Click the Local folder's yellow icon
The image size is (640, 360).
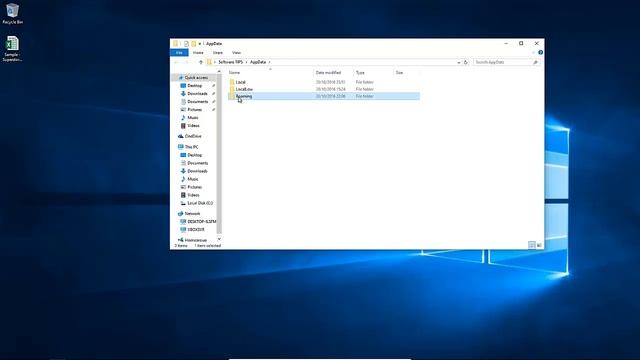[232, 82]
